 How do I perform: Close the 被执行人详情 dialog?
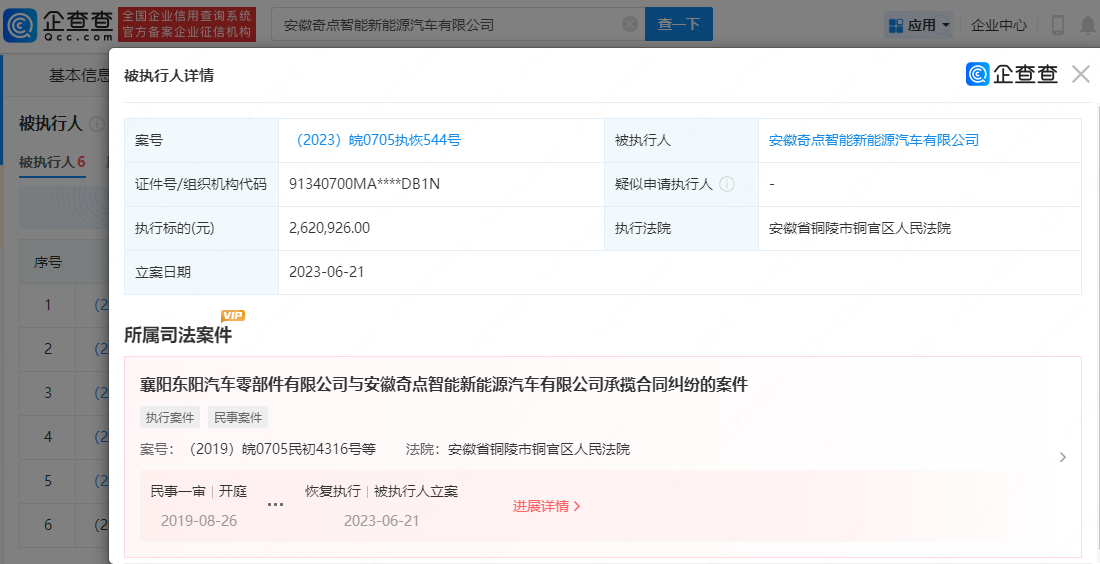coord(1080,74)
